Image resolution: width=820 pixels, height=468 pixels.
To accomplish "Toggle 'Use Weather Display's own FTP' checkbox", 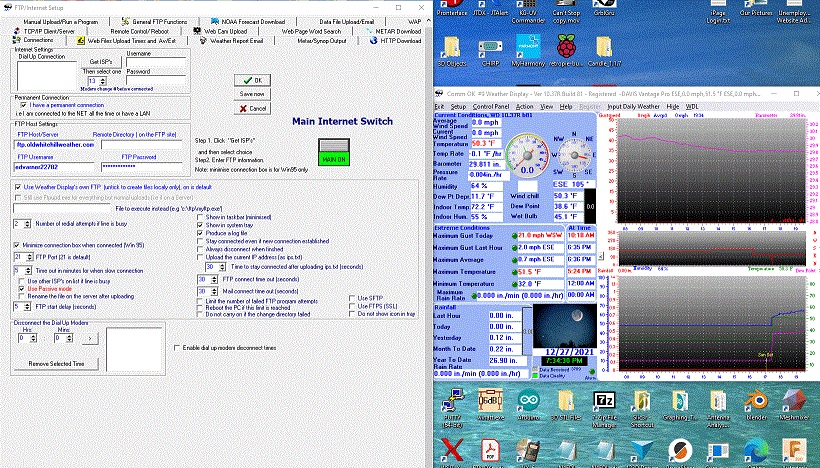I will click(18, 187).
